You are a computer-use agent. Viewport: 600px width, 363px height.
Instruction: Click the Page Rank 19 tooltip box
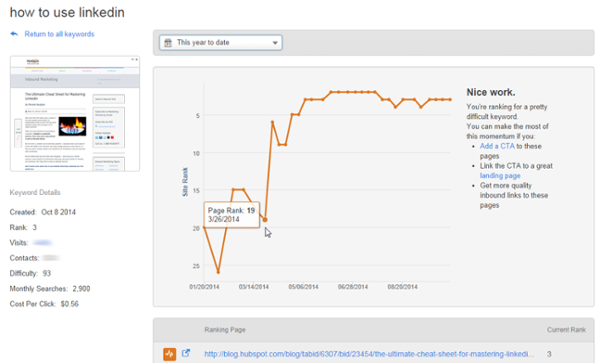232,215
